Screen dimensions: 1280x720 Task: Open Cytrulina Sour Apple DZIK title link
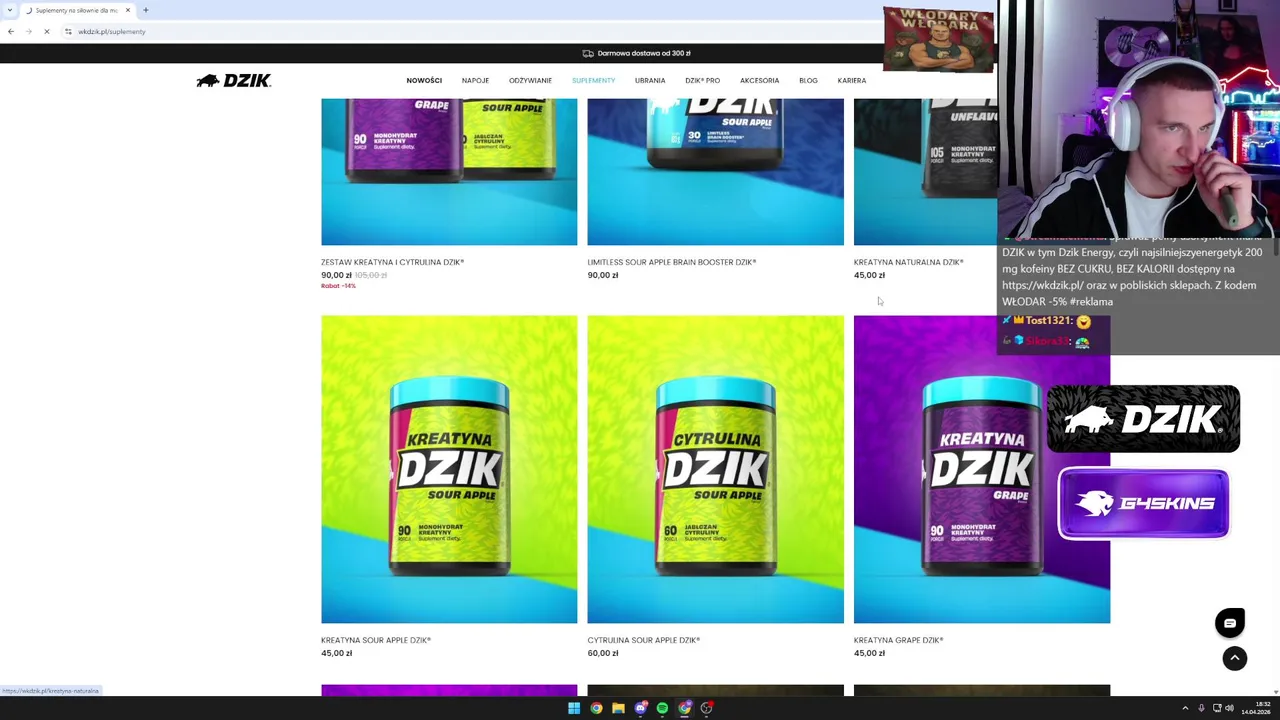(643, 640)
